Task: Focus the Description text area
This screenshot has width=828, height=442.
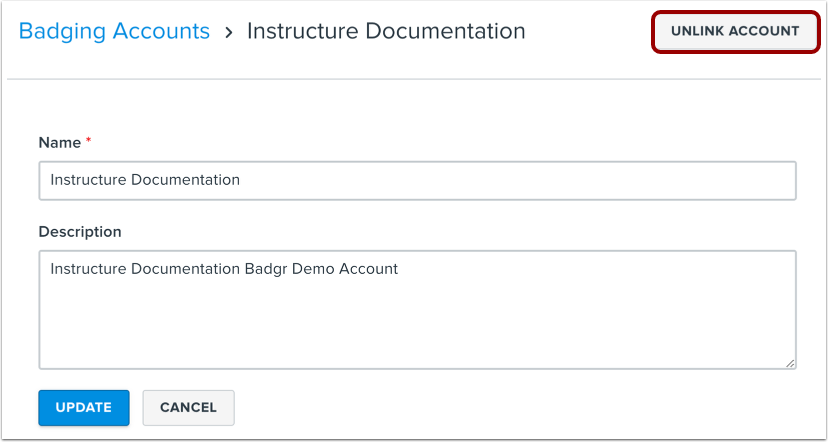Action: click(x=417, y=310)
